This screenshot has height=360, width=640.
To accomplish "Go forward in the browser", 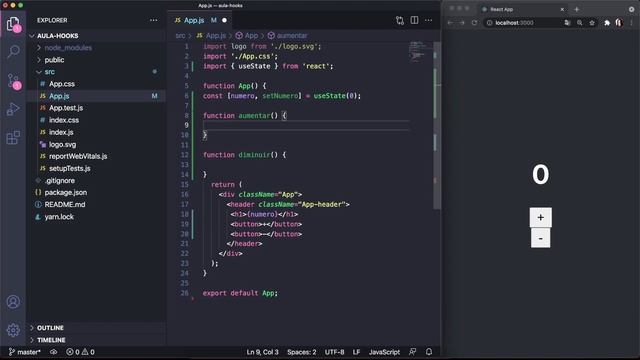I will click(x=462, y=23).
